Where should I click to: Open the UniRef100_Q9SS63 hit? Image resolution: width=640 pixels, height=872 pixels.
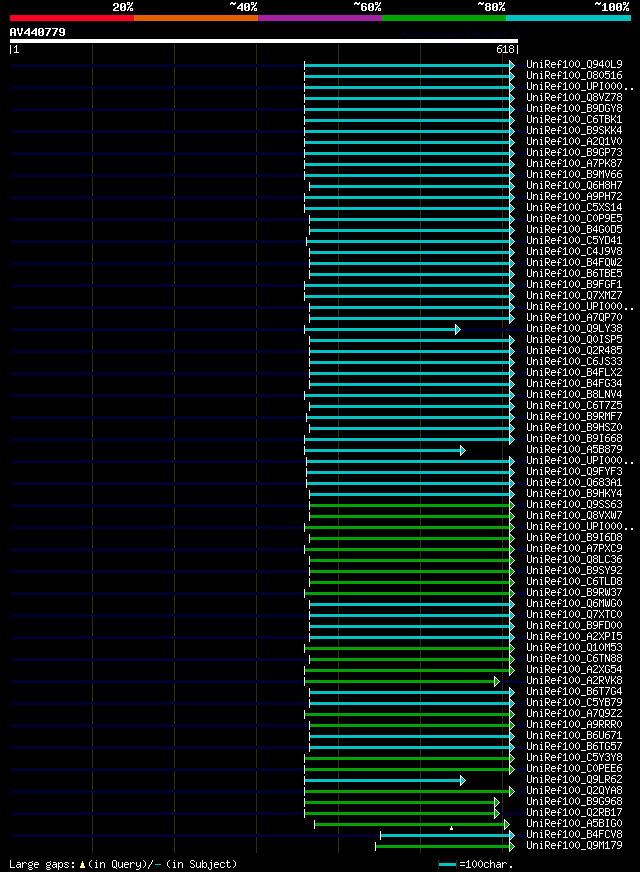(574, 504)
